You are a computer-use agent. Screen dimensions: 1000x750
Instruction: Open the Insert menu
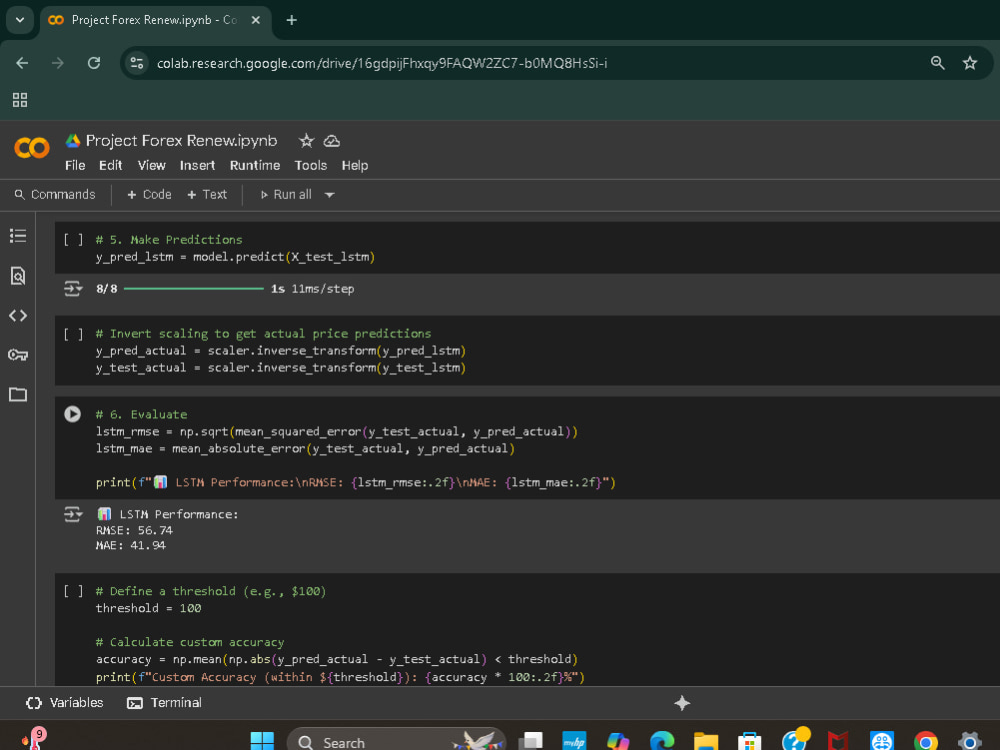197,165
